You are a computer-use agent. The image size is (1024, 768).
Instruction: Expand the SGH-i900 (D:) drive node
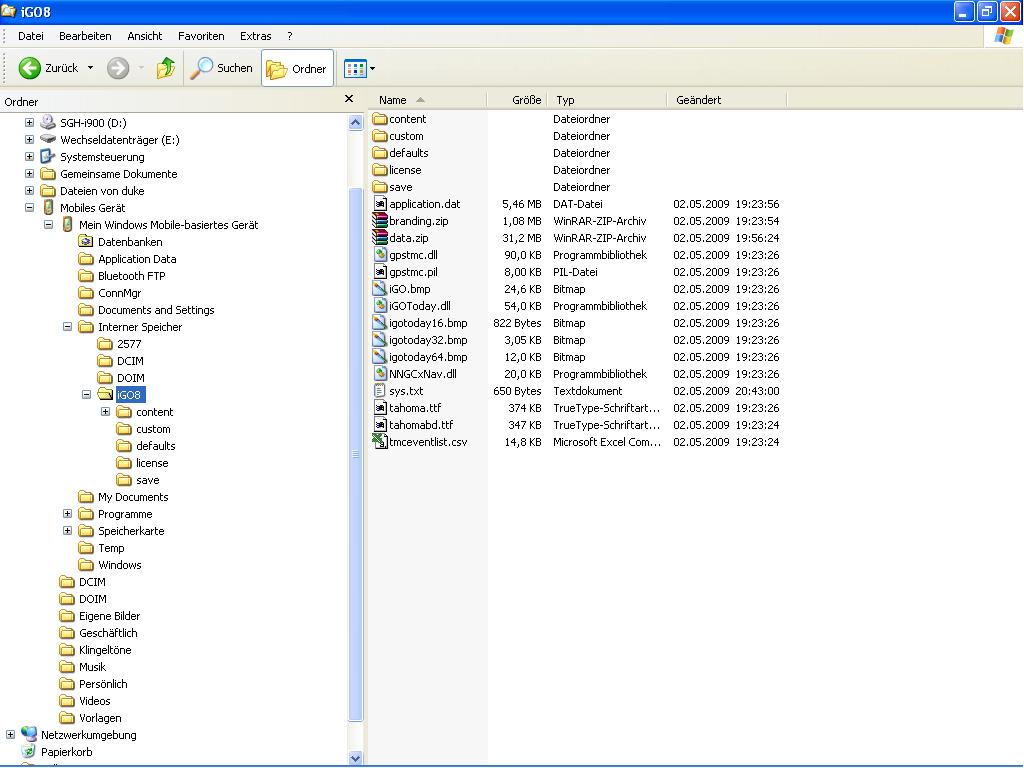click(x=29, y=122)
